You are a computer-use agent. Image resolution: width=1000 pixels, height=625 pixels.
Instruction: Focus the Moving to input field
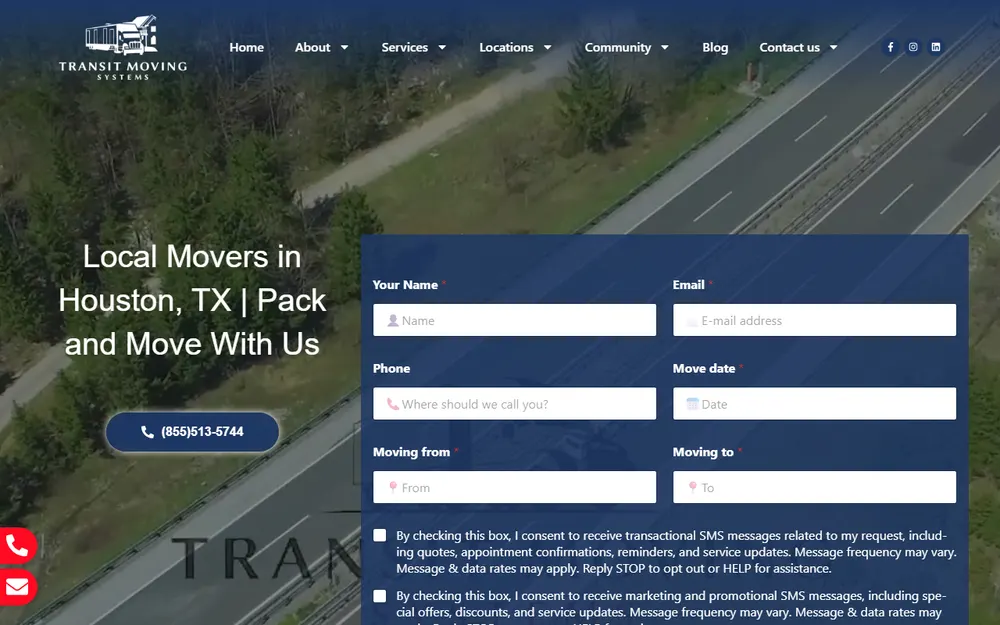tap(814, 487)
